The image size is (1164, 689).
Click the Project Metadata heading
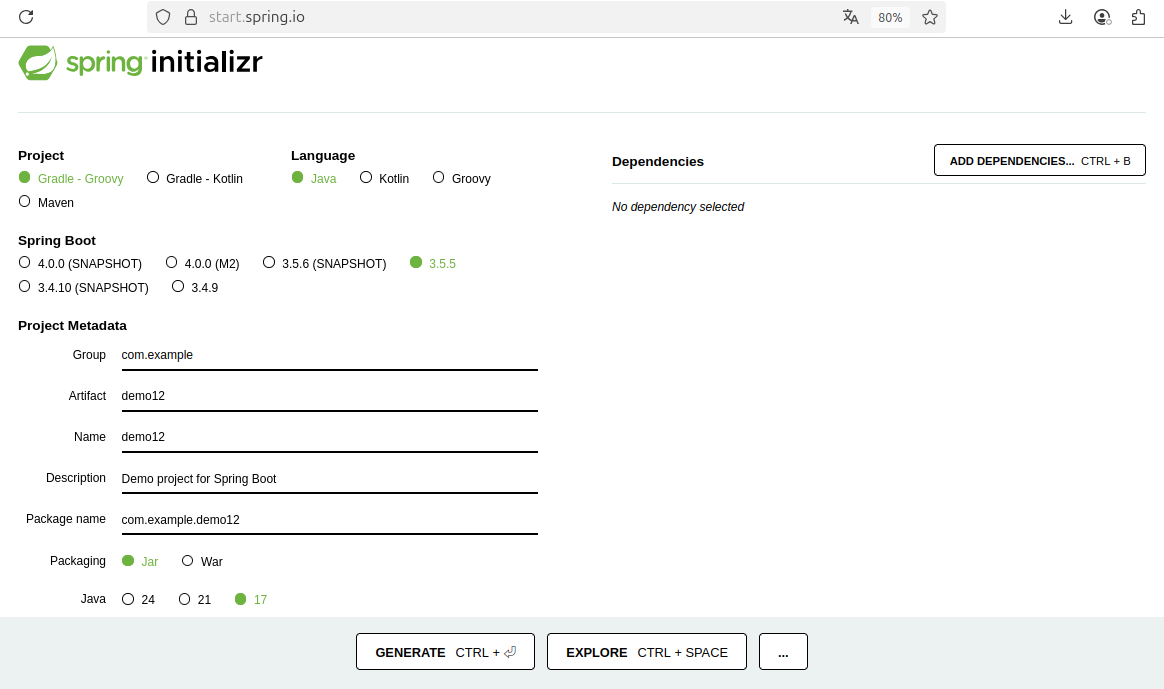click(72, 325)
